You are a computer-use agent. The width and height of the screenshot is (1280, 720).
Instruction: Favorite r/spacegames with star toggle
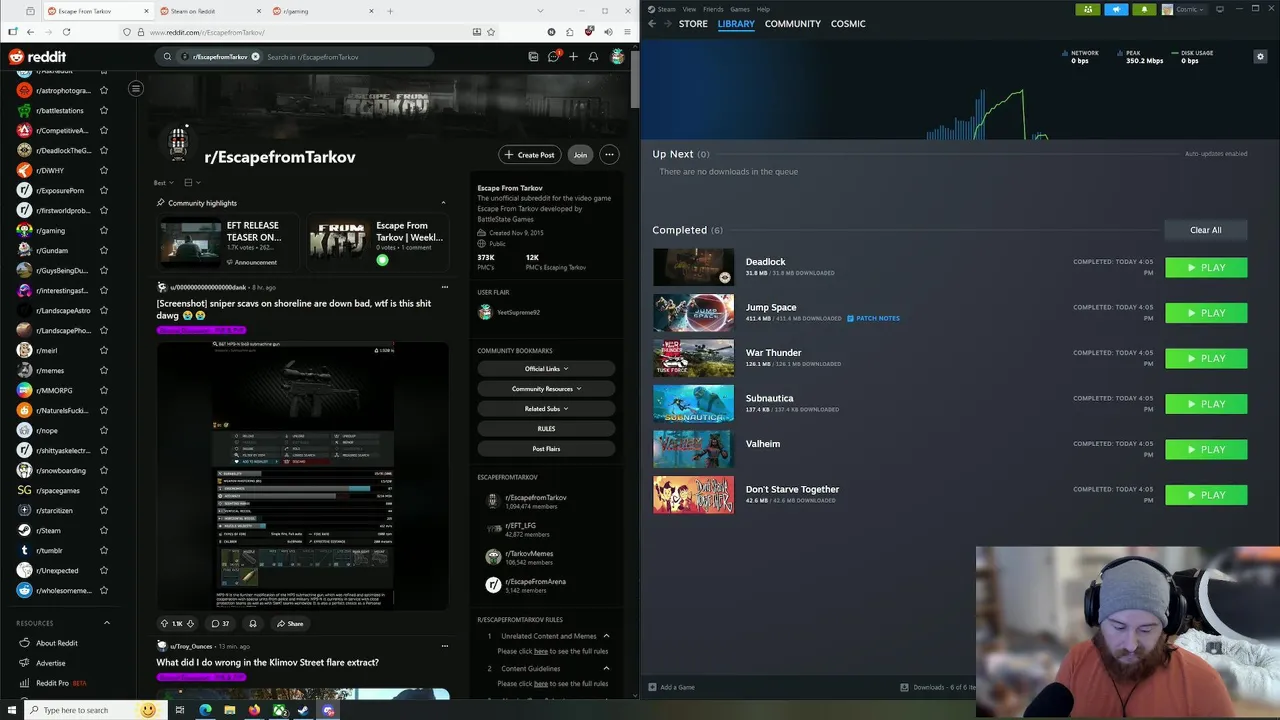tap(104, 490)
